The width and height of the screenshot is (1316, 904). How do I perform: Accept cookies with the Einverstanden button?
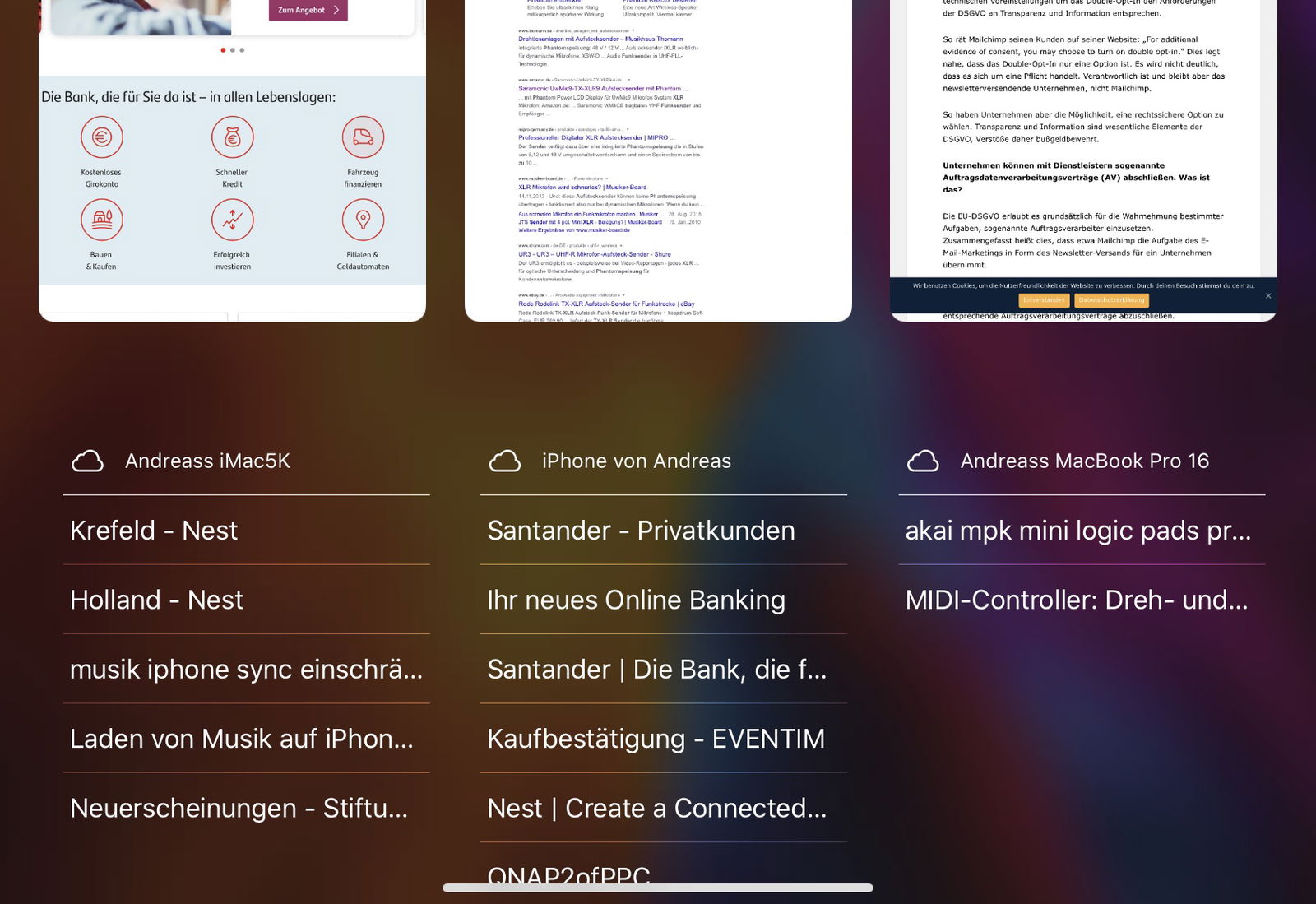tap(1043, 300)
